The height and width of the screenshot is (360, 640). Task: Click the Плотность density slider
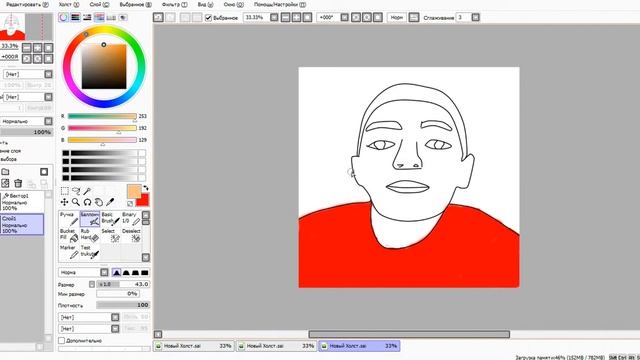[x=123, y=305]
